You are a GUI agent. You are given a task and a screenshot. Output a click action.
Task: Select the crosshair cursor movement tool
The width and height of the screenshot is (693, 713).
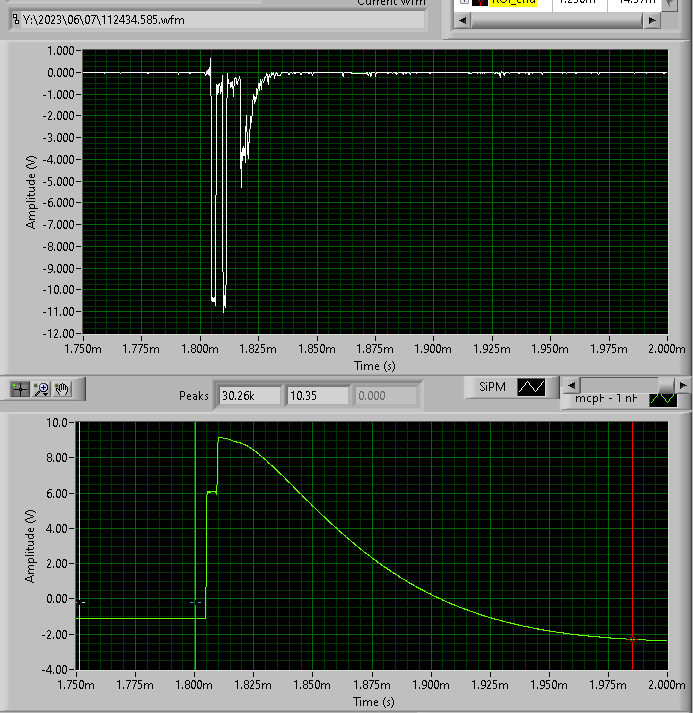pos(20,389)
